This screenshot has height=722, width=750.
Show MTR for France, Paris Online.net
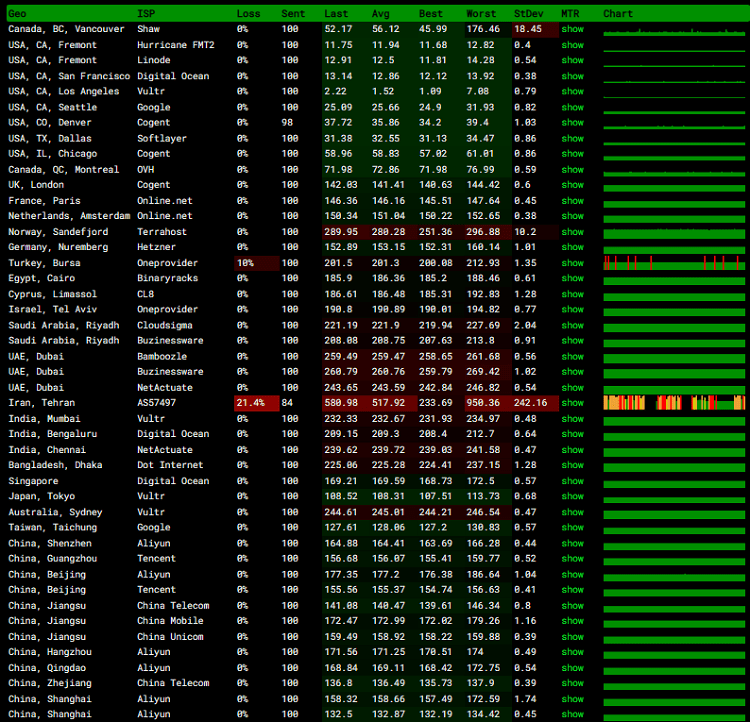pyautogui.click(x=573, y=200)
